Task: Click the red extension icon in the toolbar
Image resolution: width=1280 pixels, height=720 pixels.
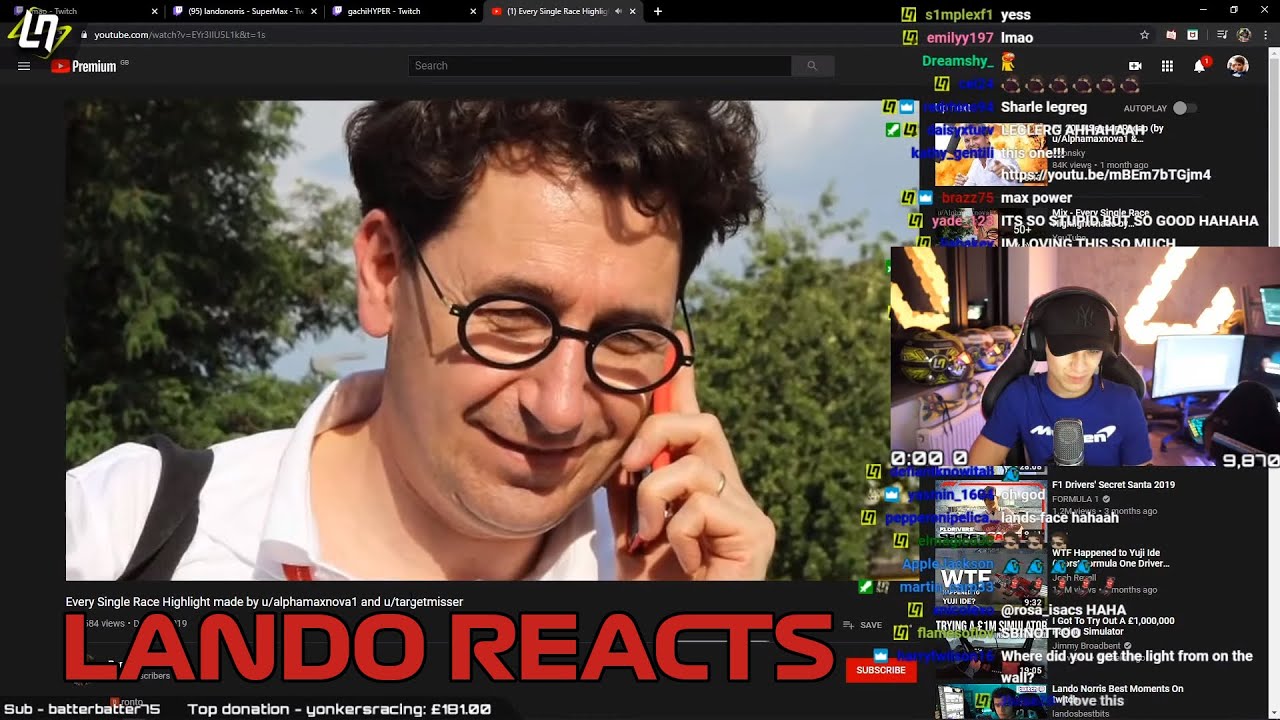Action: (x=1171, y=35)
